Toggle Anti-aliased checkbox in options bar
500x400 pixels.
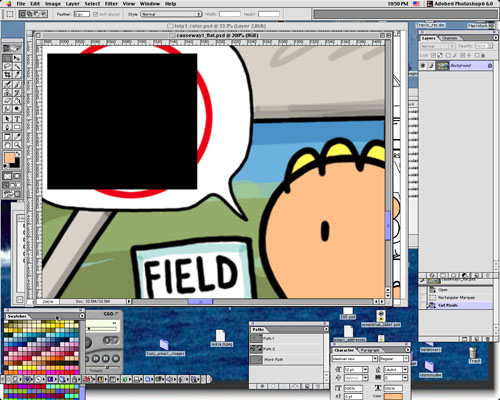tap(96, 14)
